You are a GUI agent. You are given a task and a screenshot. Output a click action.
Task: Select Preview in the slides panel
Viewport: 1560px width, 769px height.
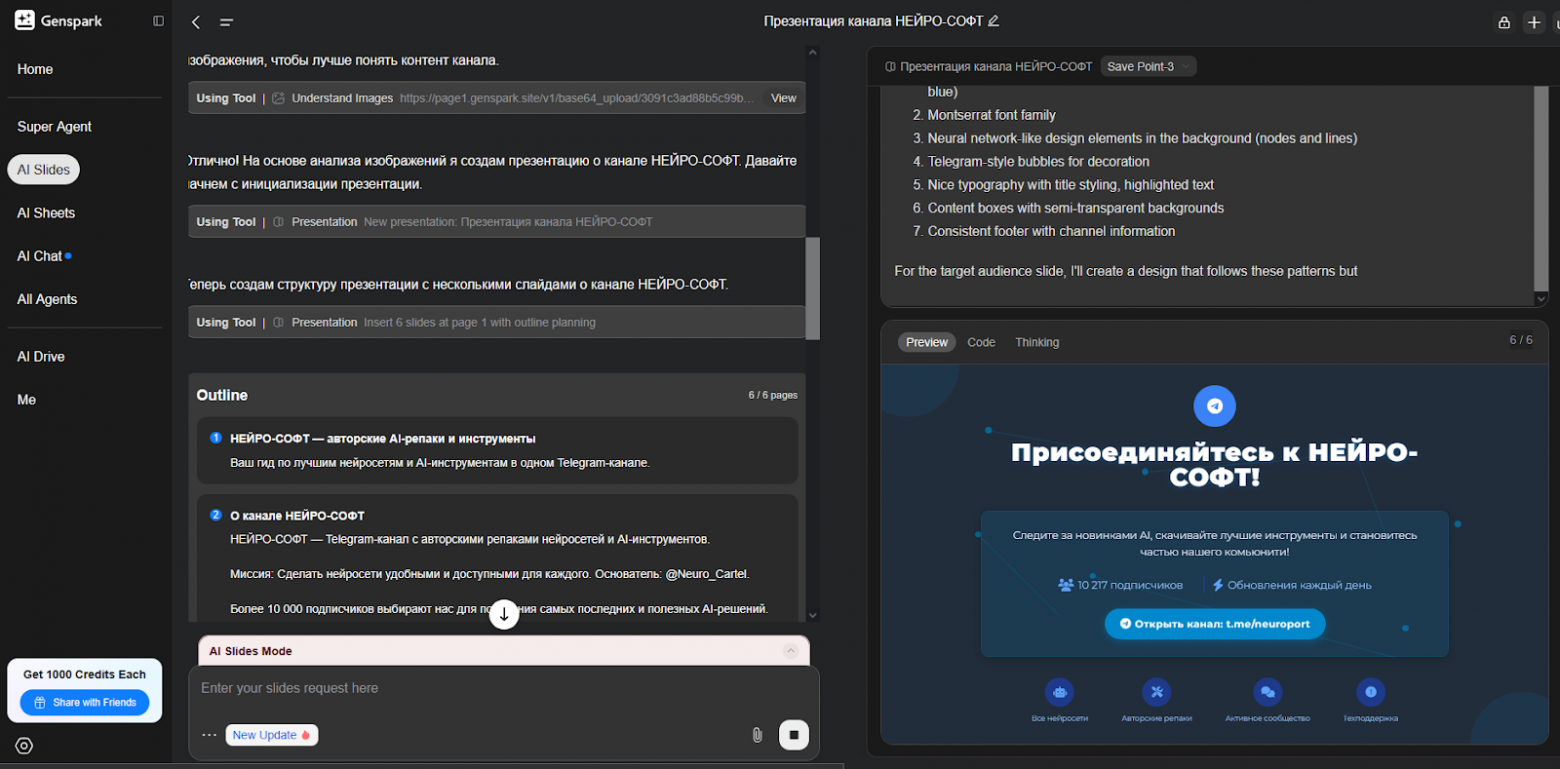pyautogui.click(x=926, y=342)
